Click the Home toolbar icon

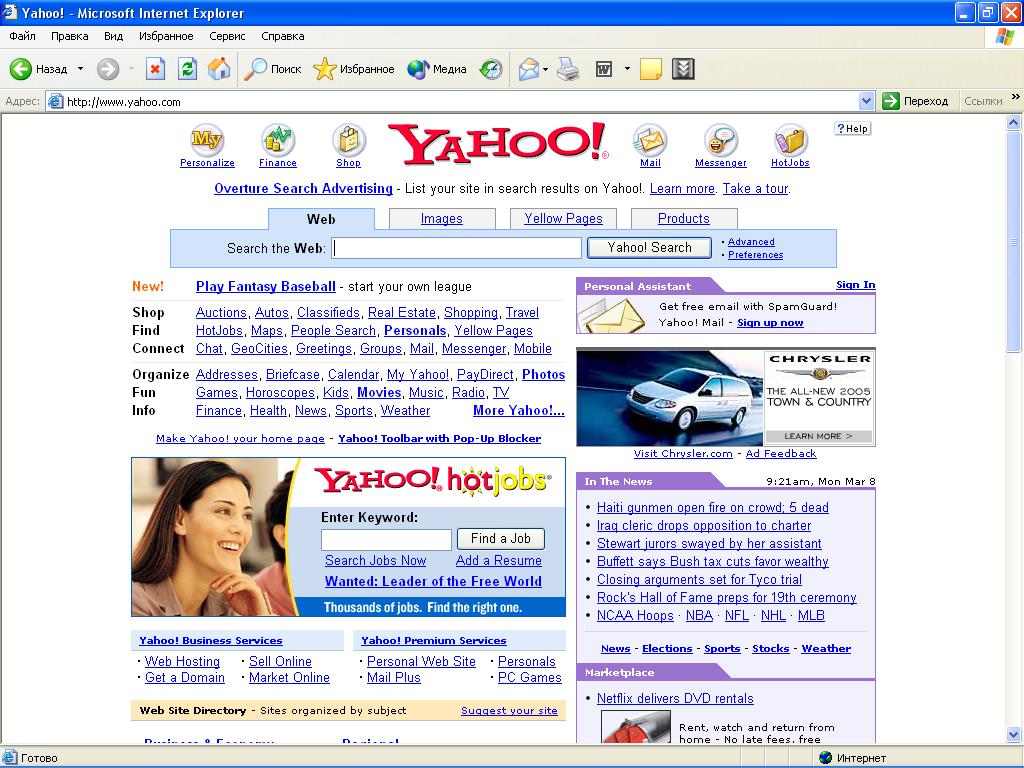coord(219,69)
